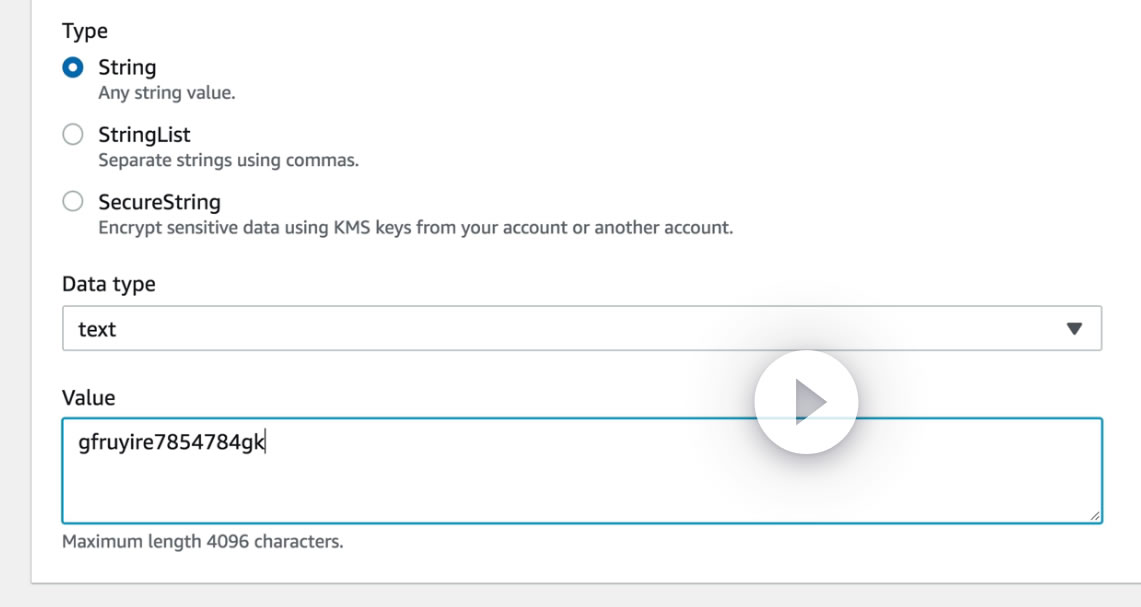Click the "String" option label

[127, 68]
